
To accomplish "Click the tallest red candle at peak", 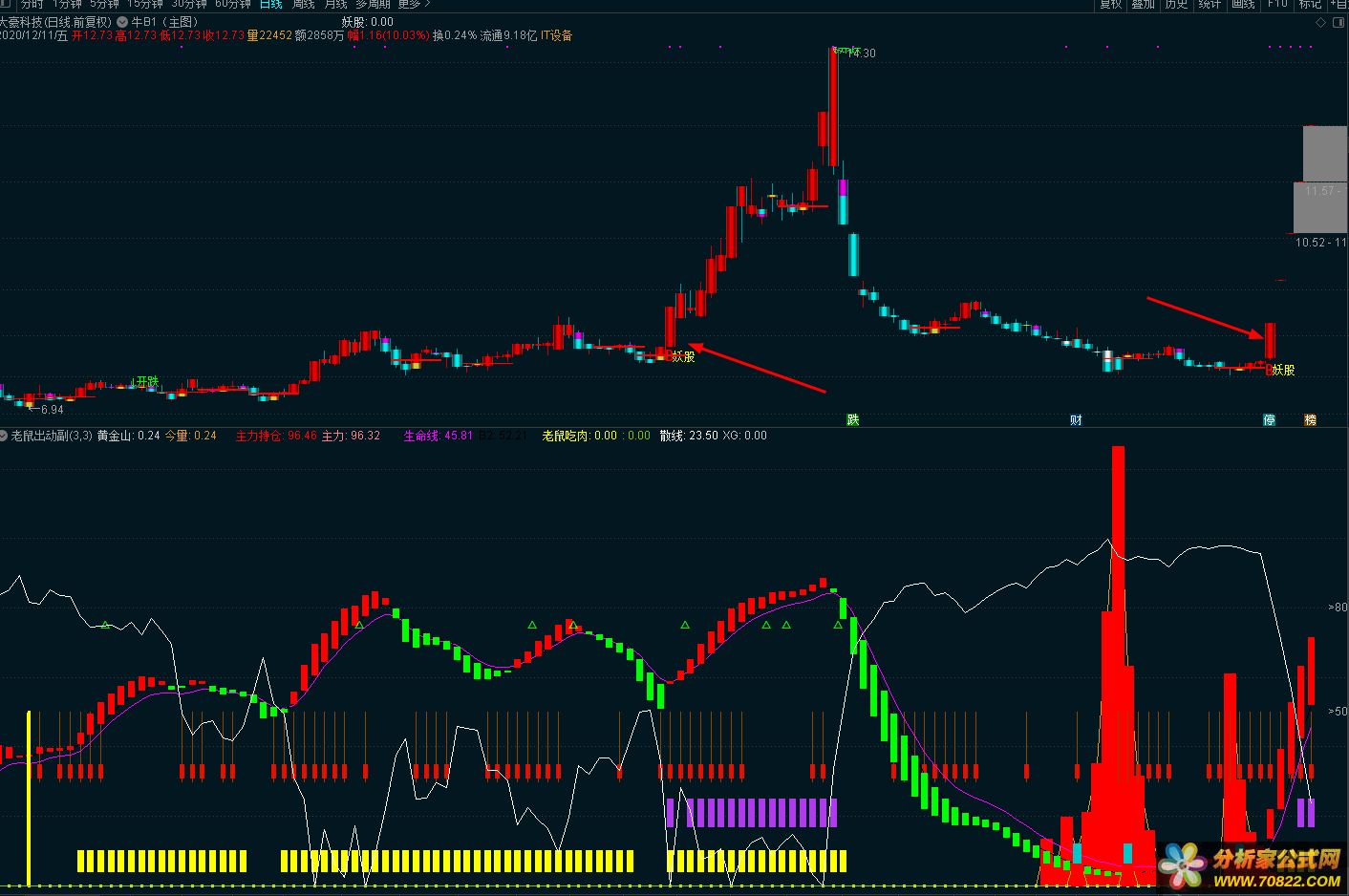I will 833,107.
